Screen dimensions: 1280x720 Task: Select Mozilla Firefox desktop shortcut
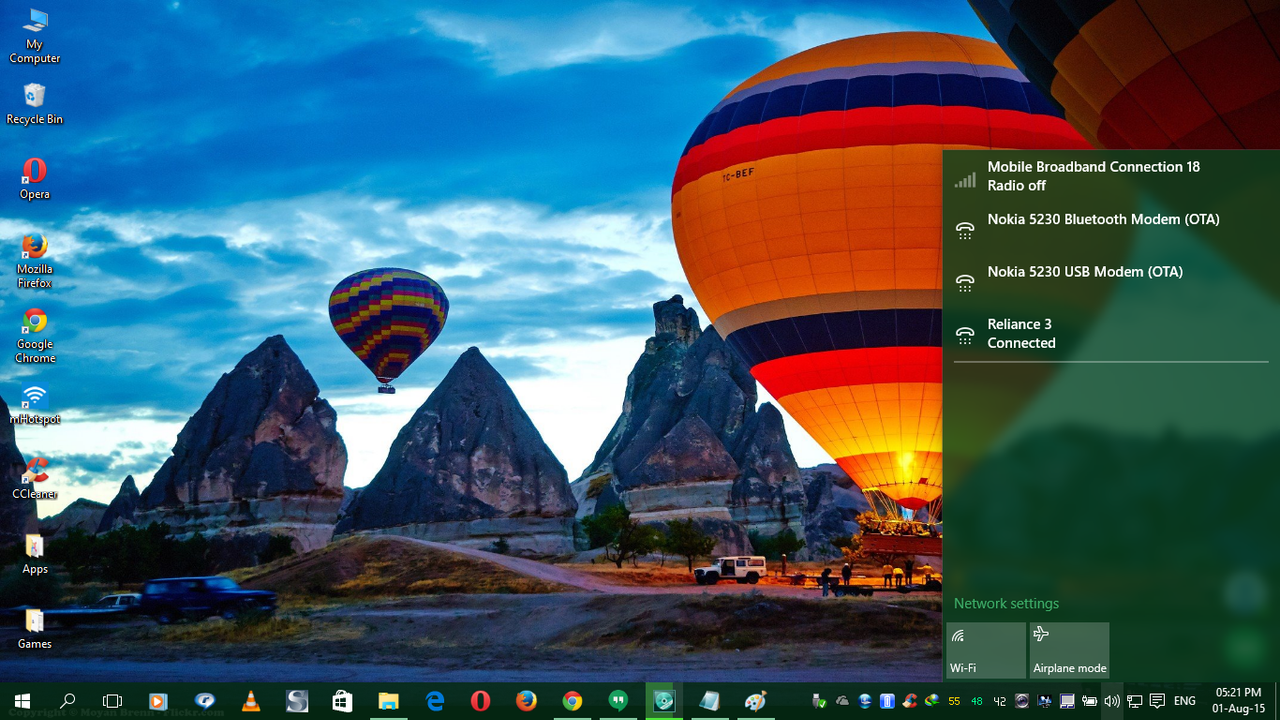(35, 261)
